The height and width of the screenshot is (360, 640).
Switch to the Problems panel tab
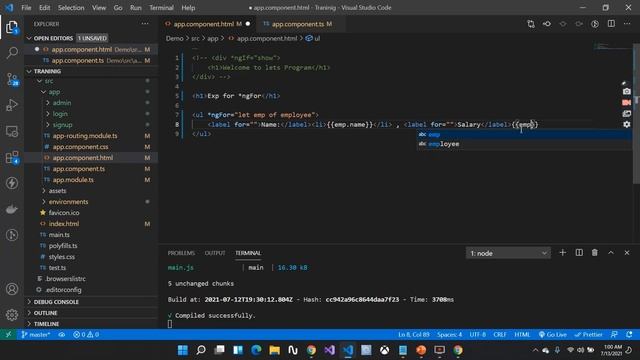[x=181, y=253]
